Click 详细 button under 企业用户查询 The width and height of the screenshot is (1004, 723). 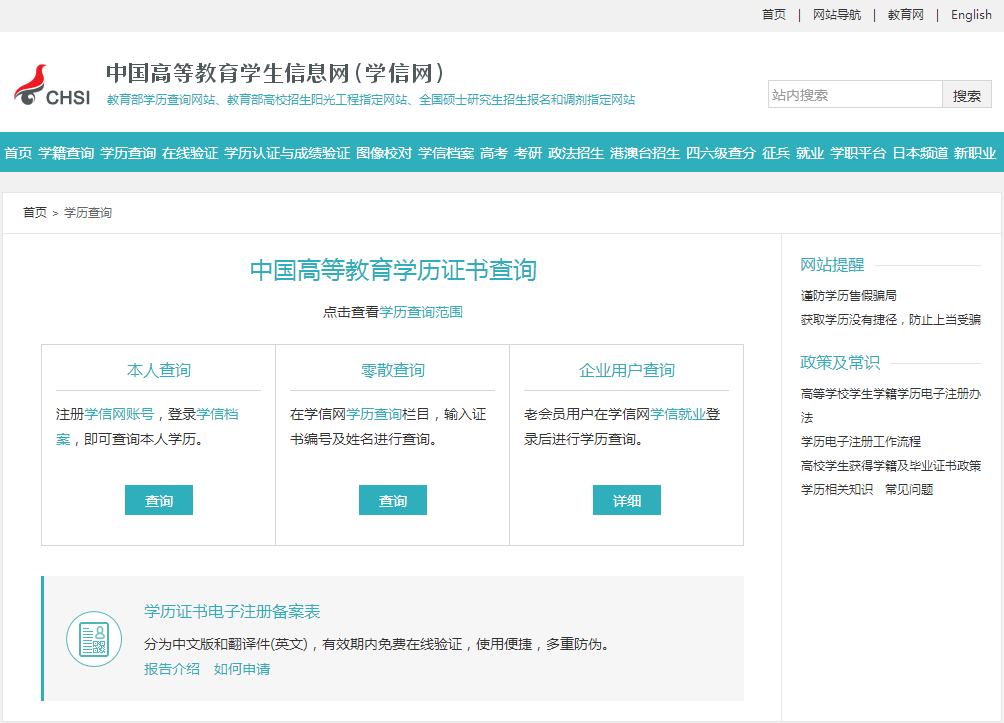(x=627, y=501)
